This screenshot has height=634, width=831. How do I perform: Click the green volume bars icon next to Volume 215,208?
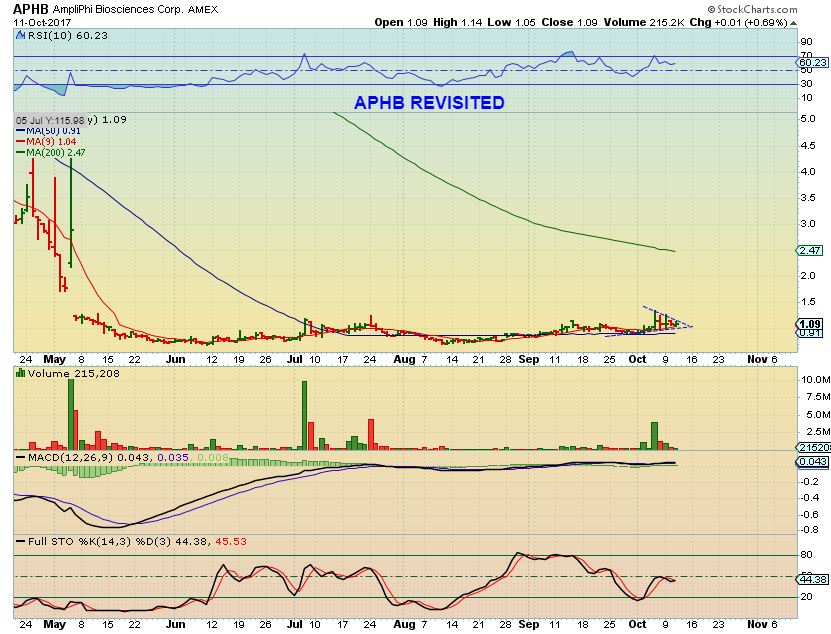(21, 373)
